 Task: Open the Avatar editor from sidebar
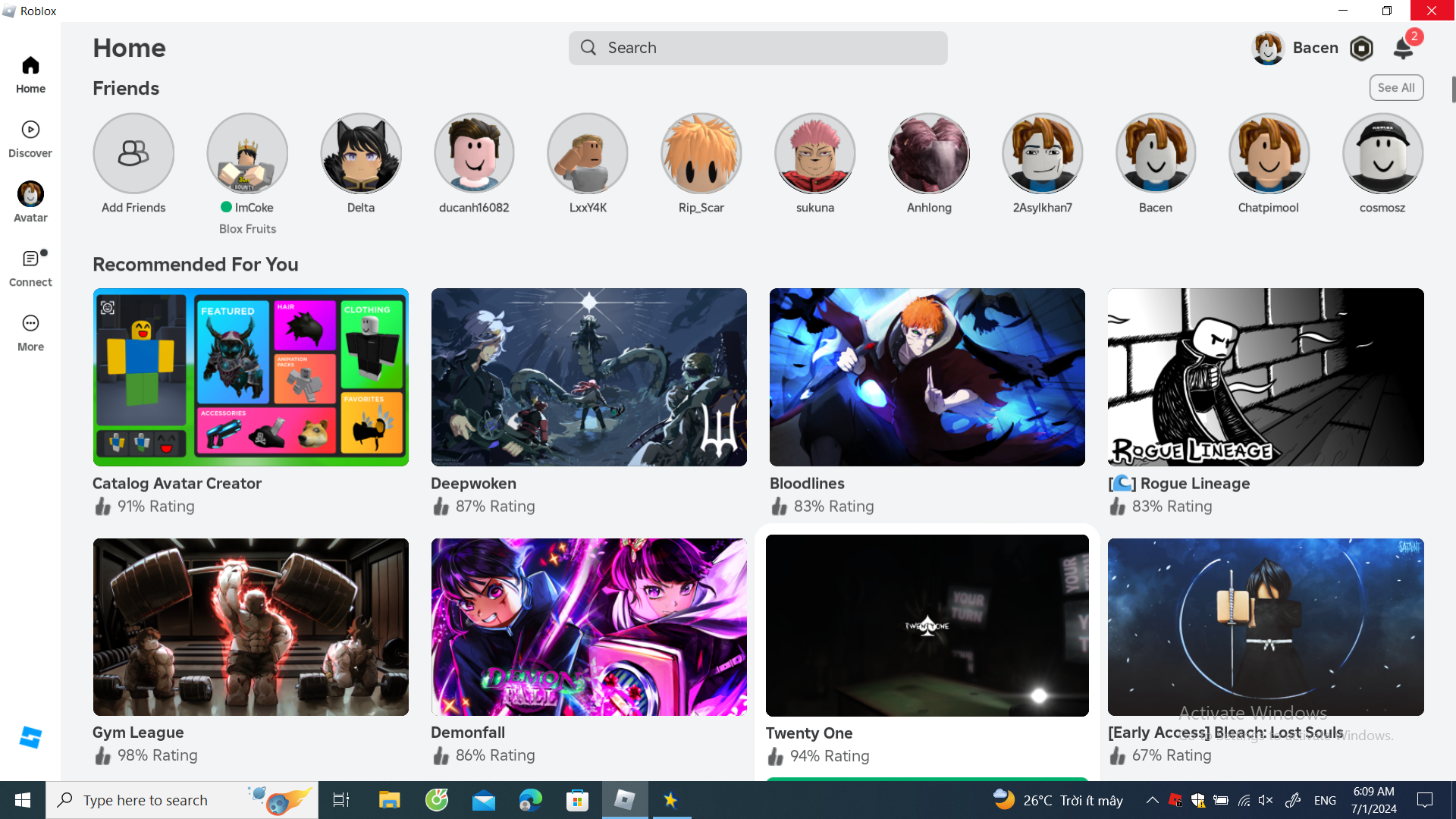tap(30, 202)
